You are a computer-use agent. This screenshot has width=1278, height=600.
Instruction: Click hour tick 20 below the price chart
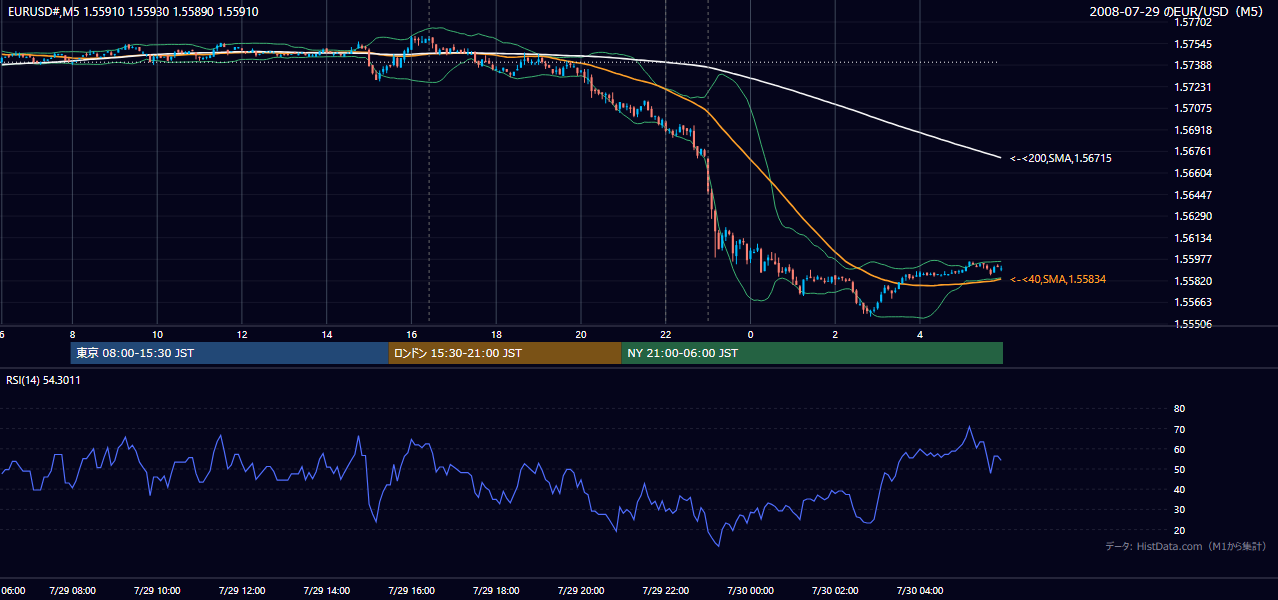pyautogui.click(x=581, y=334)
